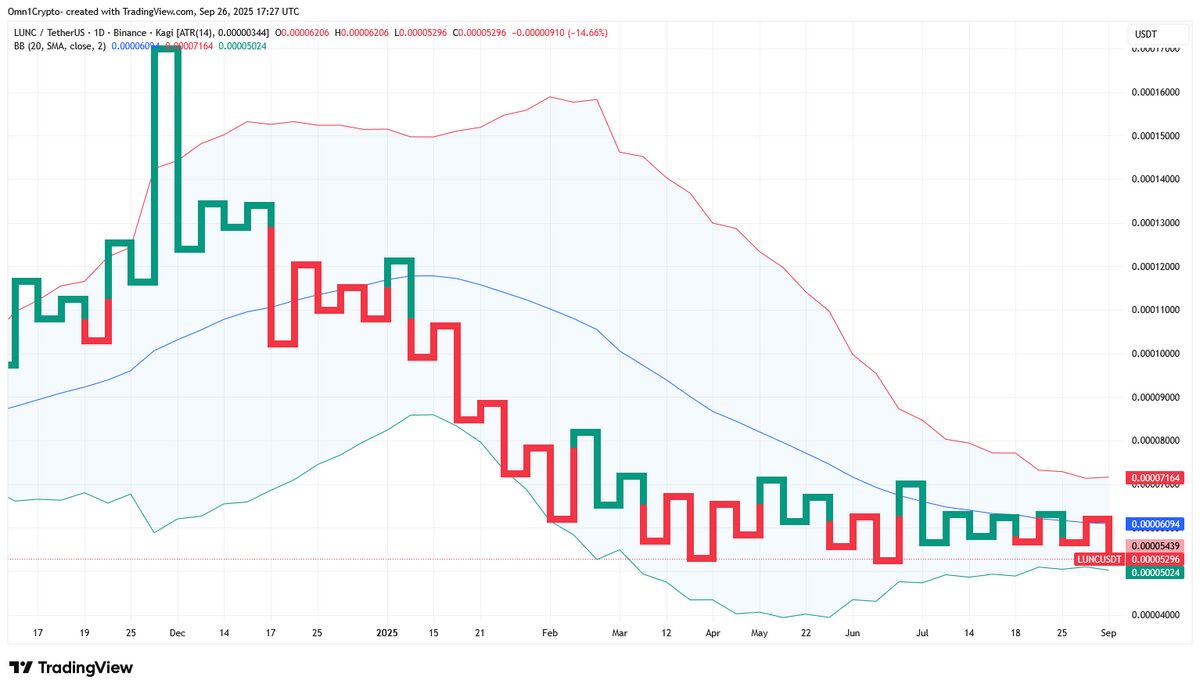Click the red -14.66% change value
The height and width of the screenshot is (691, 1200).
pos(588,33)
